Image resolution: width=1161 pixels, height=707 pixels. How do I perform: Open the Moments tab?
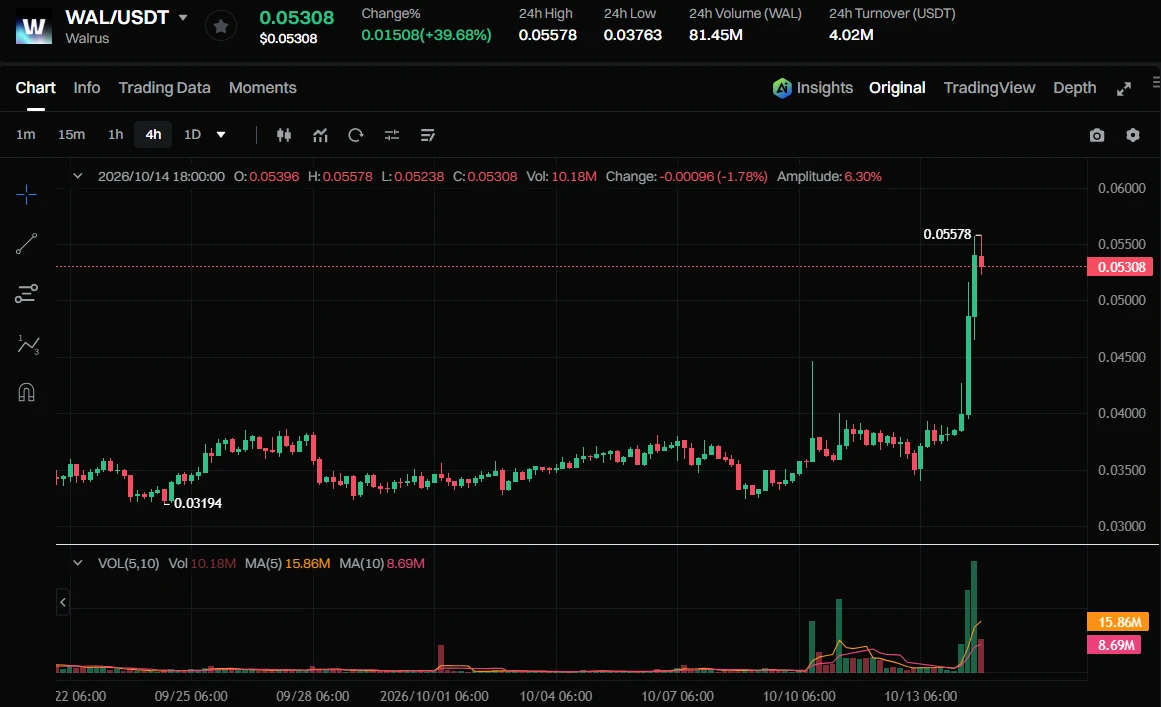click(263, 87)
